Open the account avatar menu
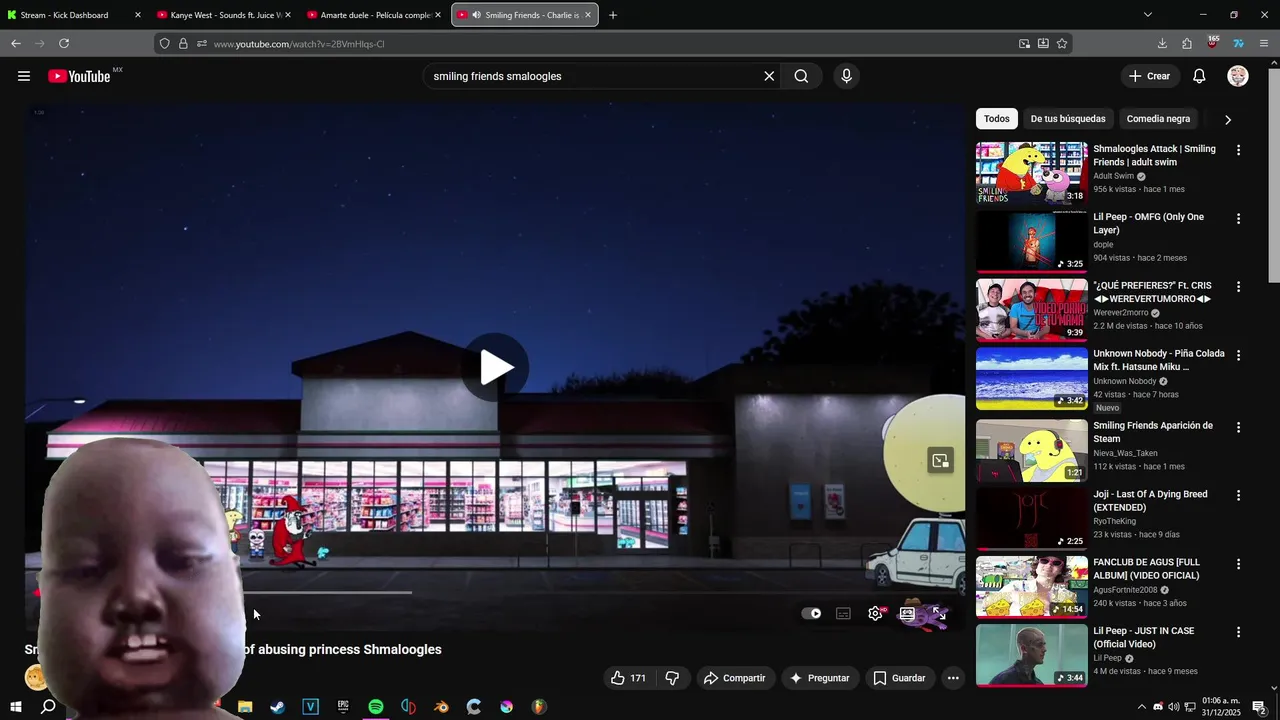 (x=1238, y=76)
